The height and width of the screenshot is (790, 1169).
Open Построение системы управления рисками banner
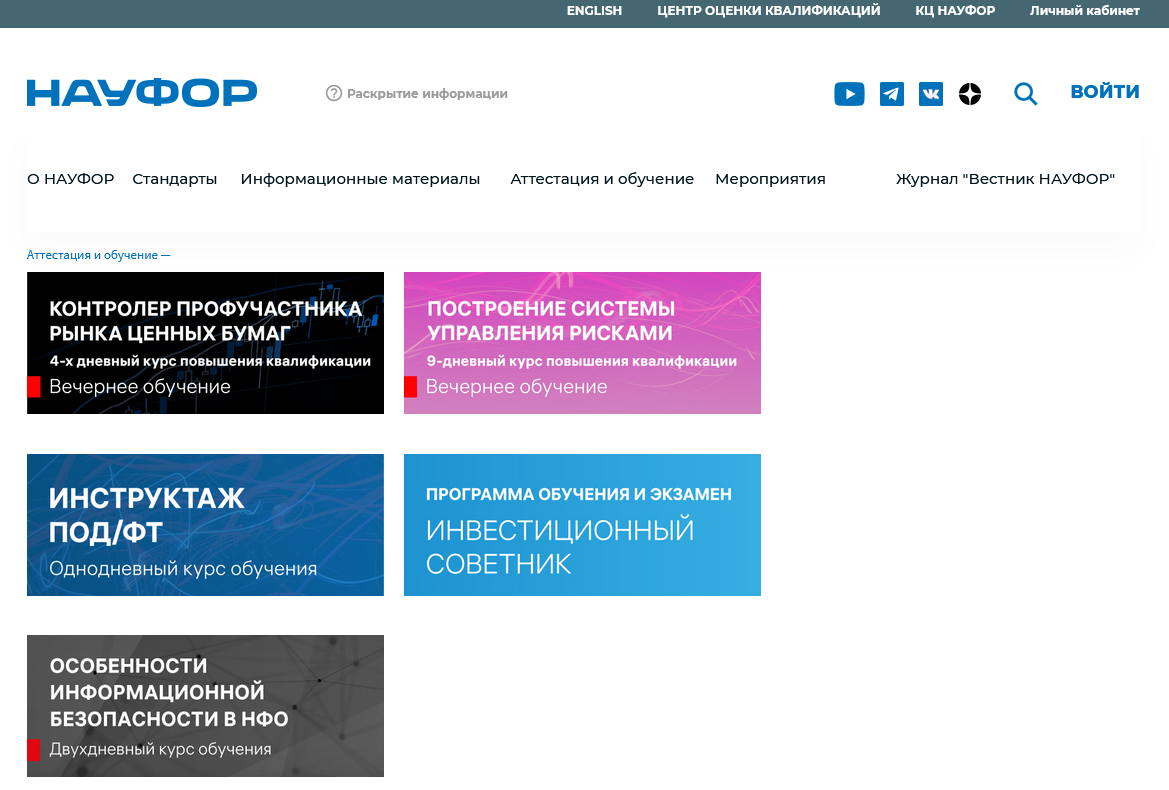pos(582,343)
